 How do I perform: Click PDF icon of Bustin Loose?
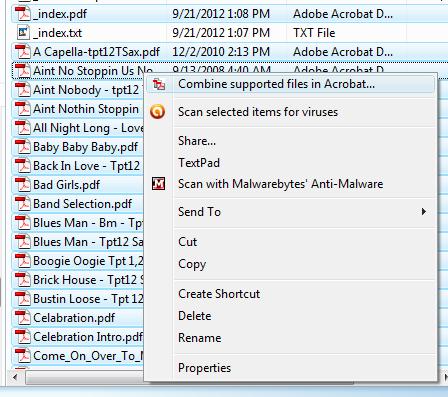tap(23, 299)
